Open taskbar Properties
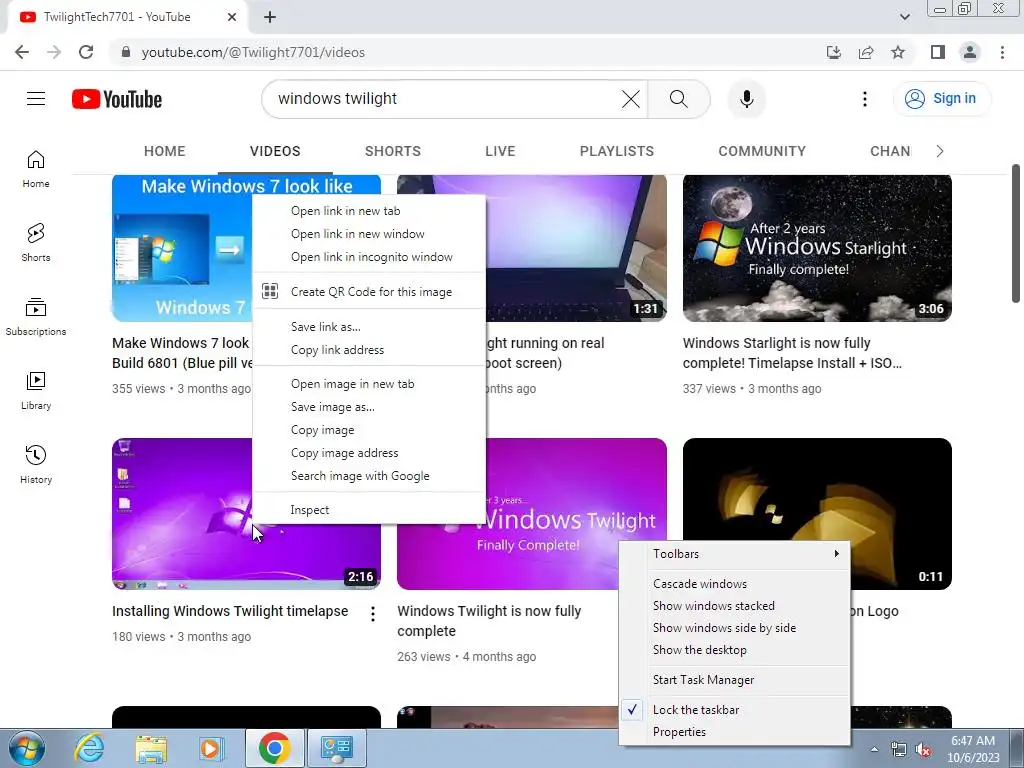Image resolution: width=1024 pixels, height=768 pixels. tap(734, 732)
